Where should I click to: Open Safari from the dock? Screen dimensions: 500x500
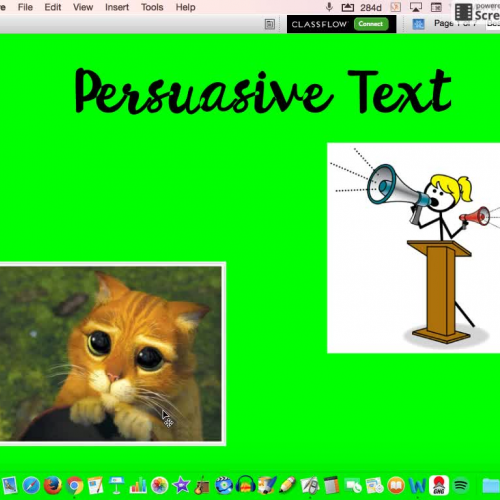click(x=31, y=486)
